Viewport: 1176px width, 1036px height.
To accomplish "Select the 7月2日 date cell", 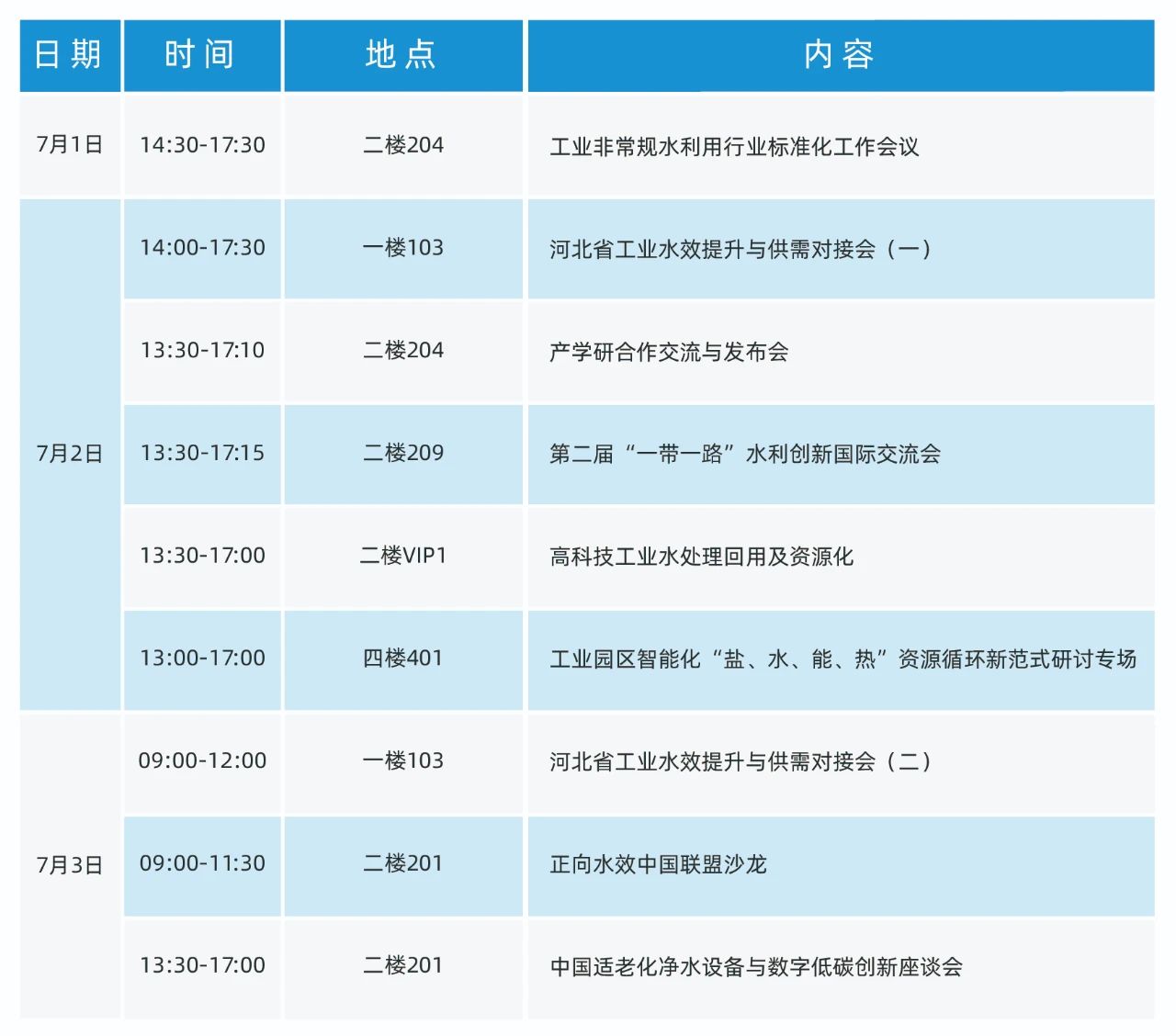I will pos(70,454).
